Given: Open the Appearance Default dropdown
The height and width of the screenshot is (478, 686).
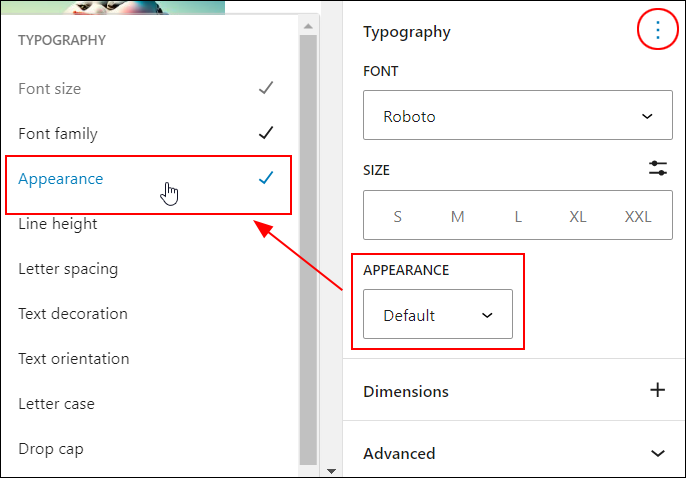Looking at the screenshot, I should [438, 314].
